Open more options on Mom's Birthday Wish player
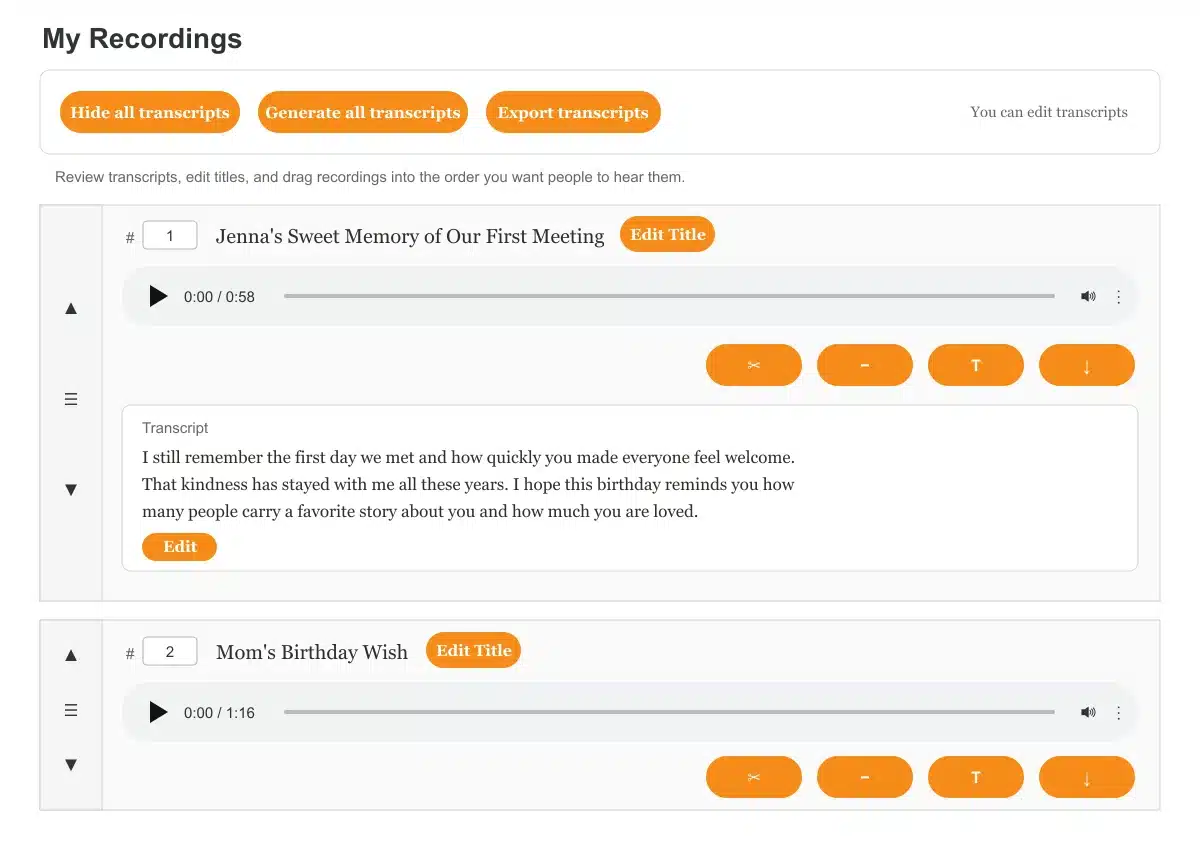Screen dimensions: 1200x850 [x=1119, y=712]
